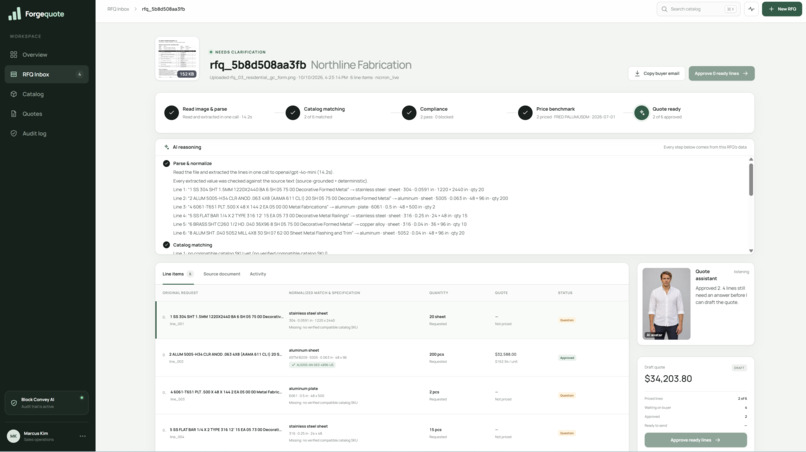This screenshot has width=806, height=452.
Task: Click the AI reasoning panel scrollbar
Action: [750, 179]
